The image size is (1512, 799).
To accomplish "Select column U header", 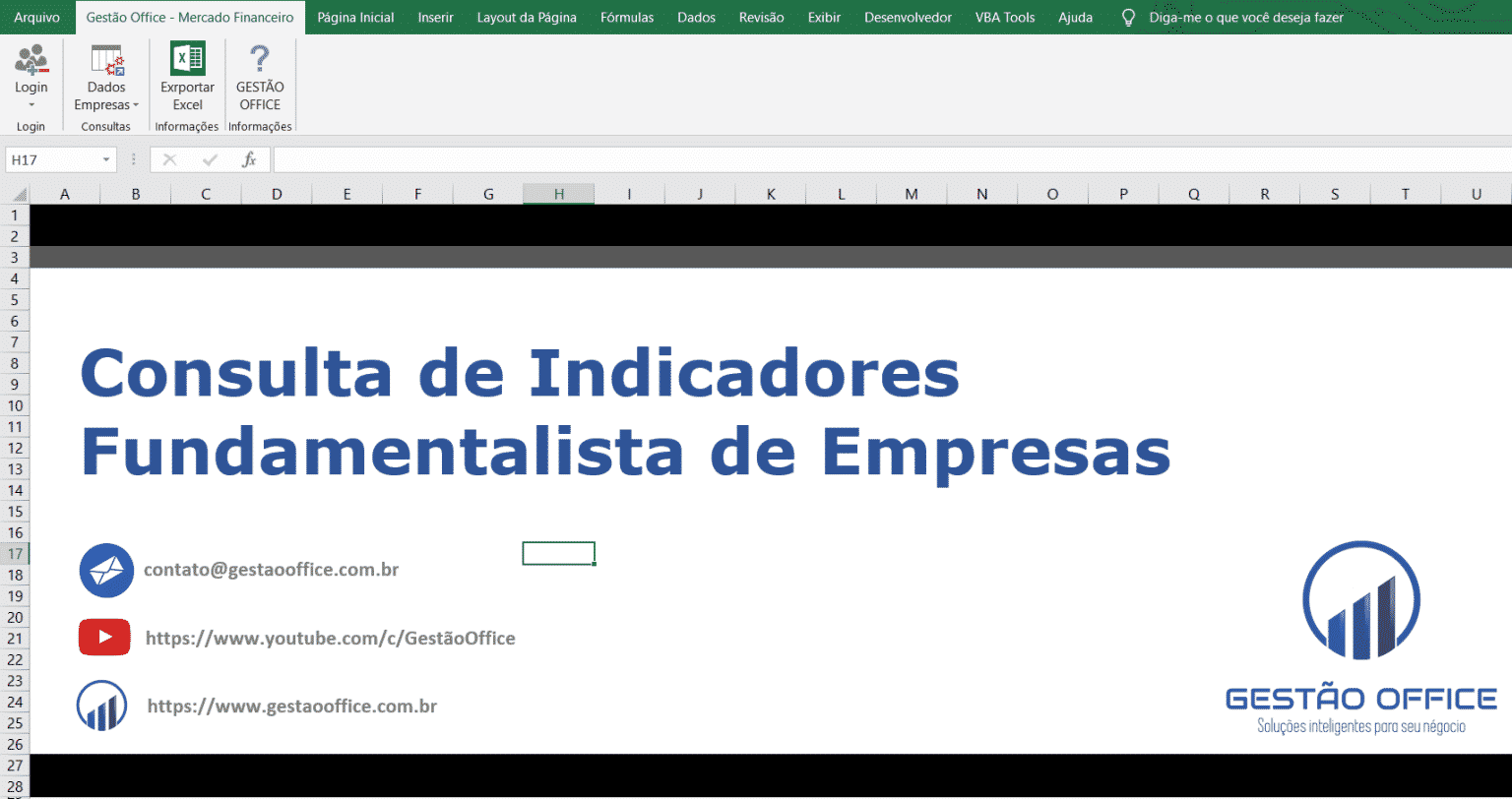I will (1476, 194).
